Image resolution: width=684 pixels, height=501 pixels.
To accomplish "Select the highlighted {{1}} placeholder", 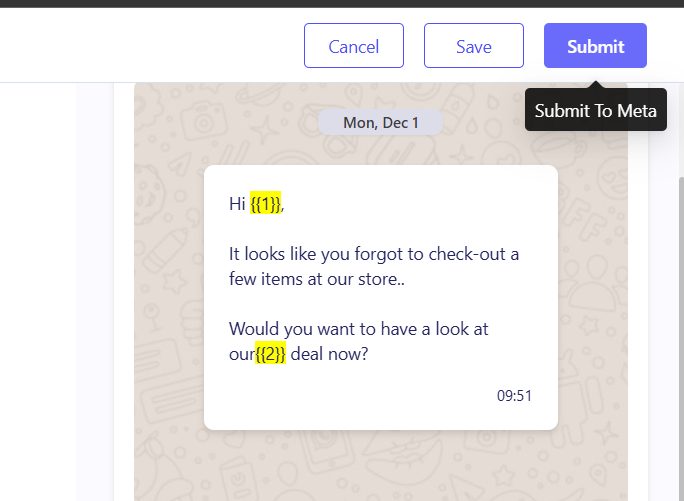I will [265, 204].
